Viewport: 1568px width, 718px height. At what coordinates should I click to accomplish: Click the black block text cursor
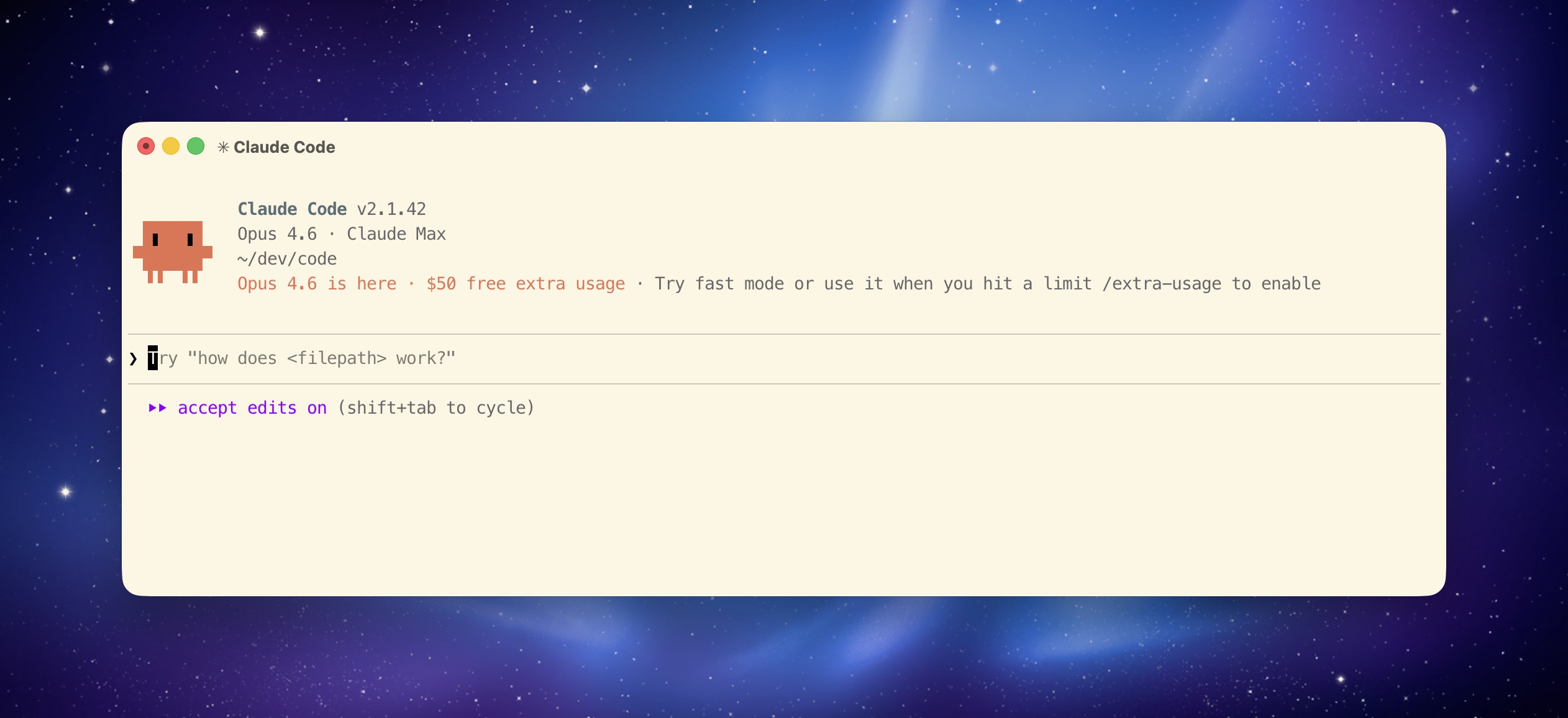point(153,358)
